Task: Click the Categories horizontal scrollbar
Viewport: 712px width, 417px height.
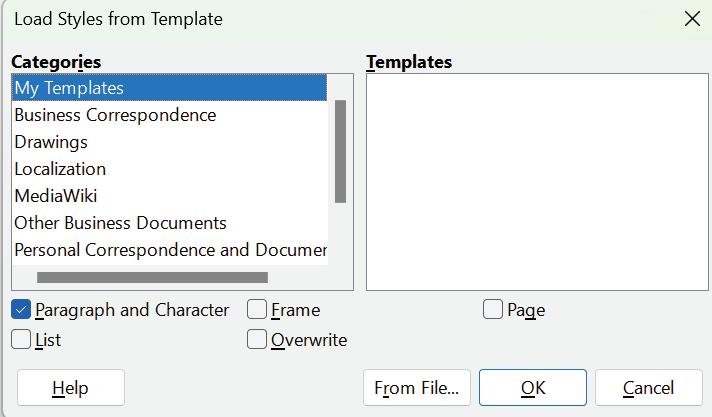Action: click(152, 277)
